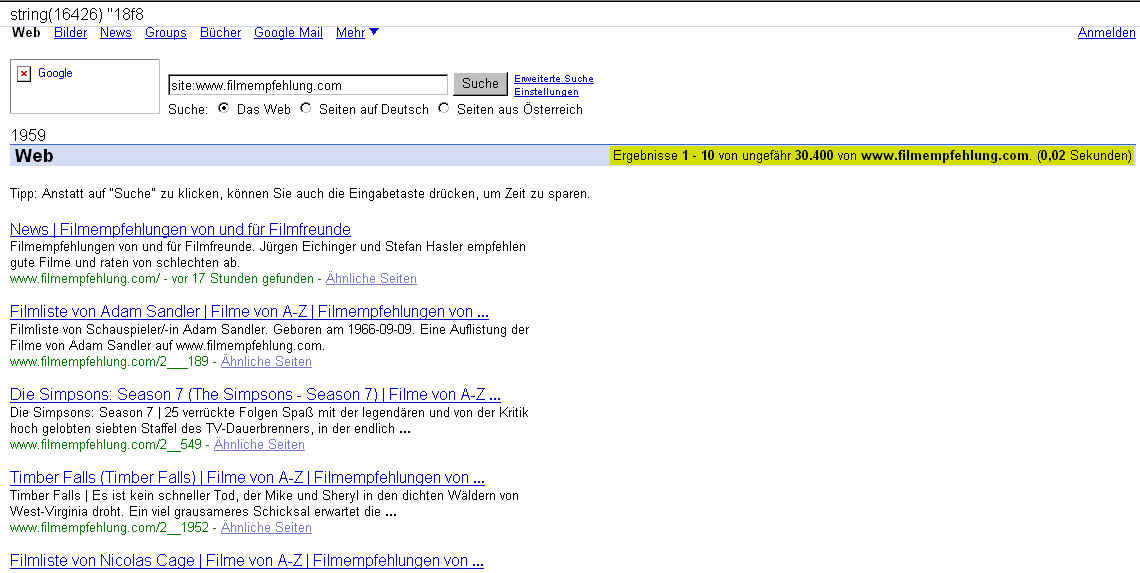Viewport: 1140px width, 573px height.
Task: Select Seiten auf Deutsch radio option
Action: 306,108
